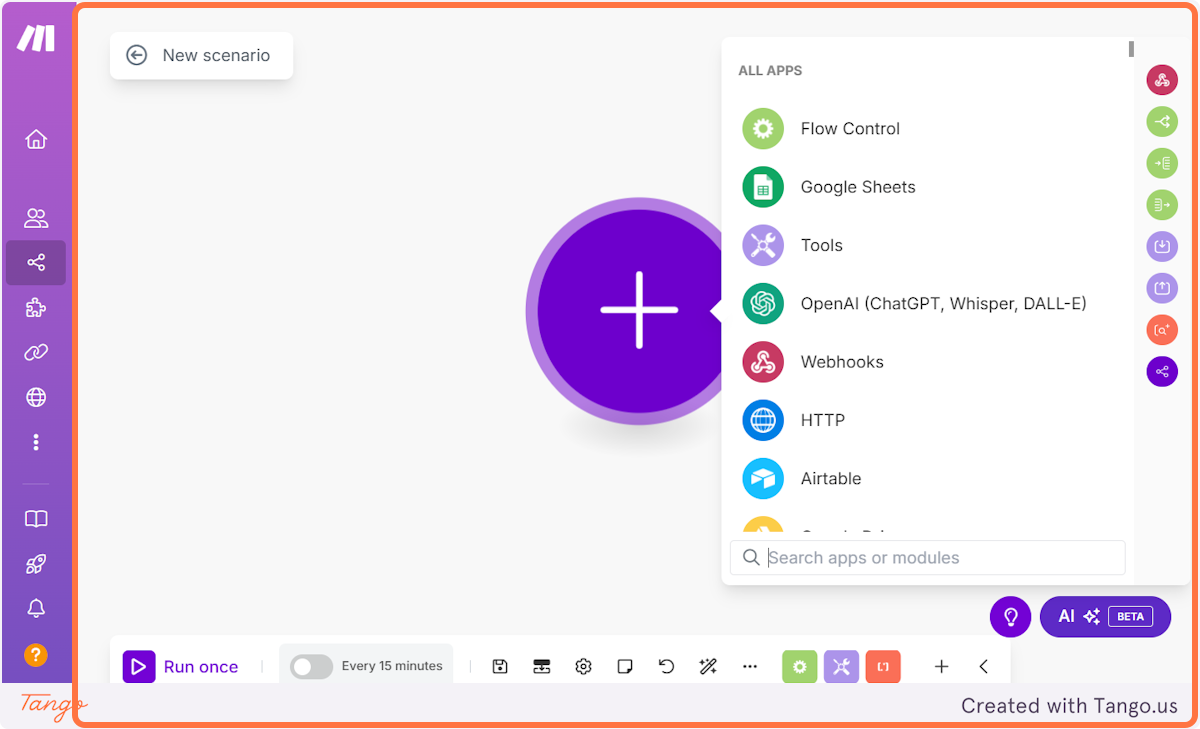Open Webhooks globe icon in sidebar
The width and height of the screenshot is (1200, 729).
(36, 397)
